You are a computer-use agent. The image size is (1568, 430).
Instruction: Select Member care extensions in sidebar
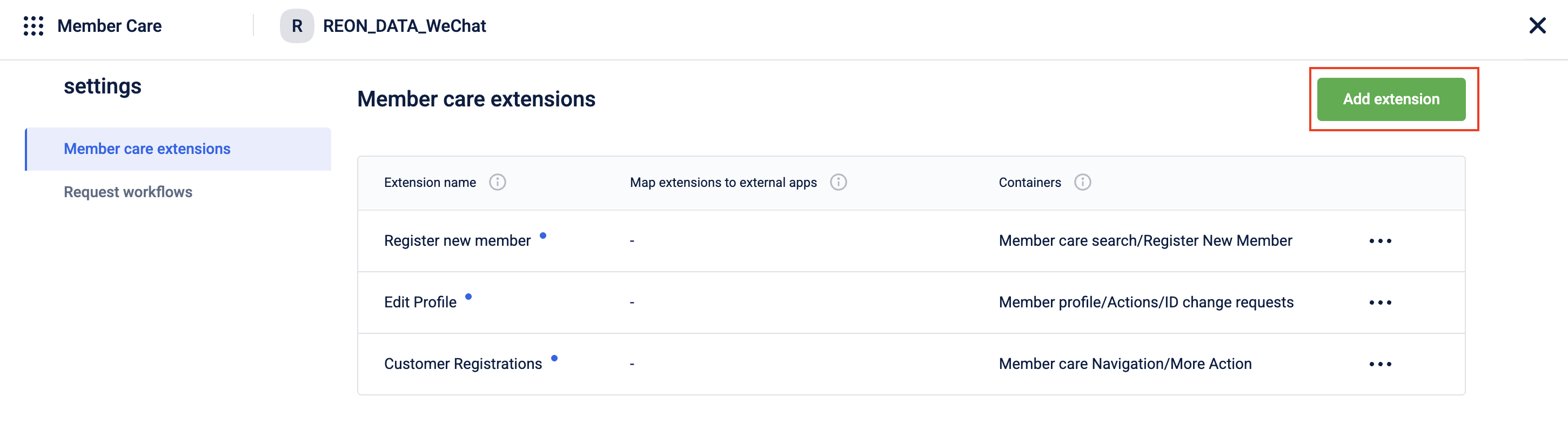[148, 149]
